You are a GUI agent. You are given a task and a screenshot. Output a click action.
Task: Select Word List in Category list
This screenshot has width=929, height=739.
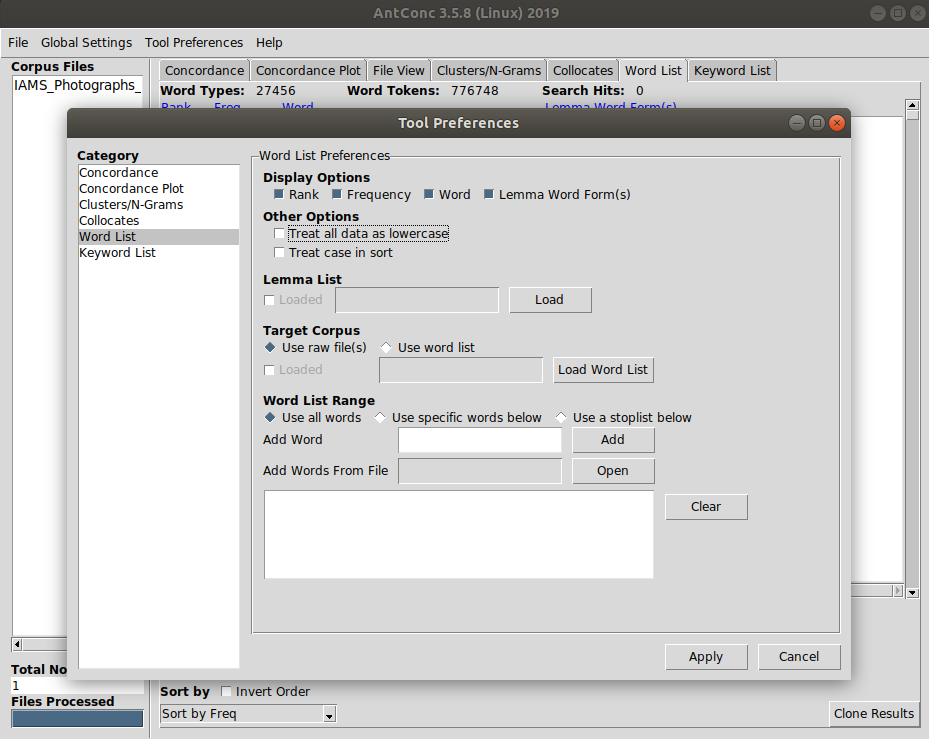point(159,236)
